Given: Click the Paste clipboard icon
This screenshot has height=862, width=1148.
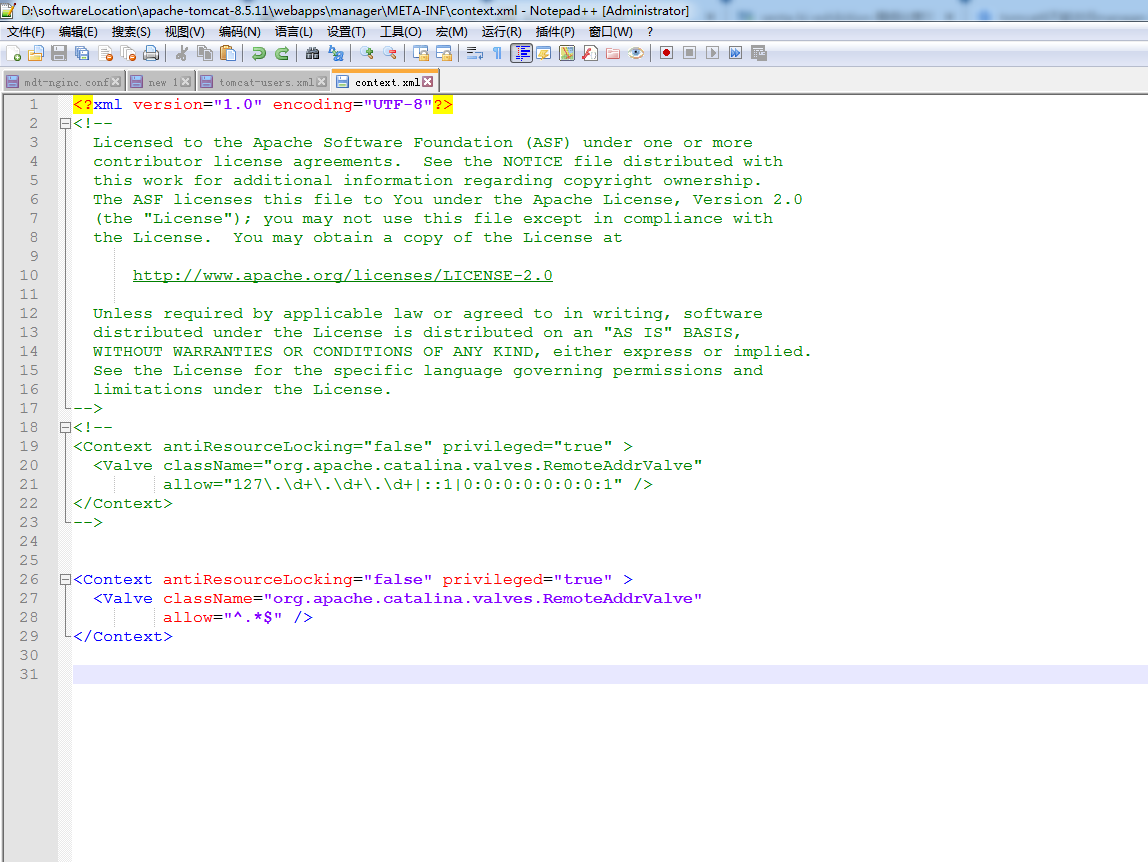Looking at the screenshot, I should coord(228,53).
